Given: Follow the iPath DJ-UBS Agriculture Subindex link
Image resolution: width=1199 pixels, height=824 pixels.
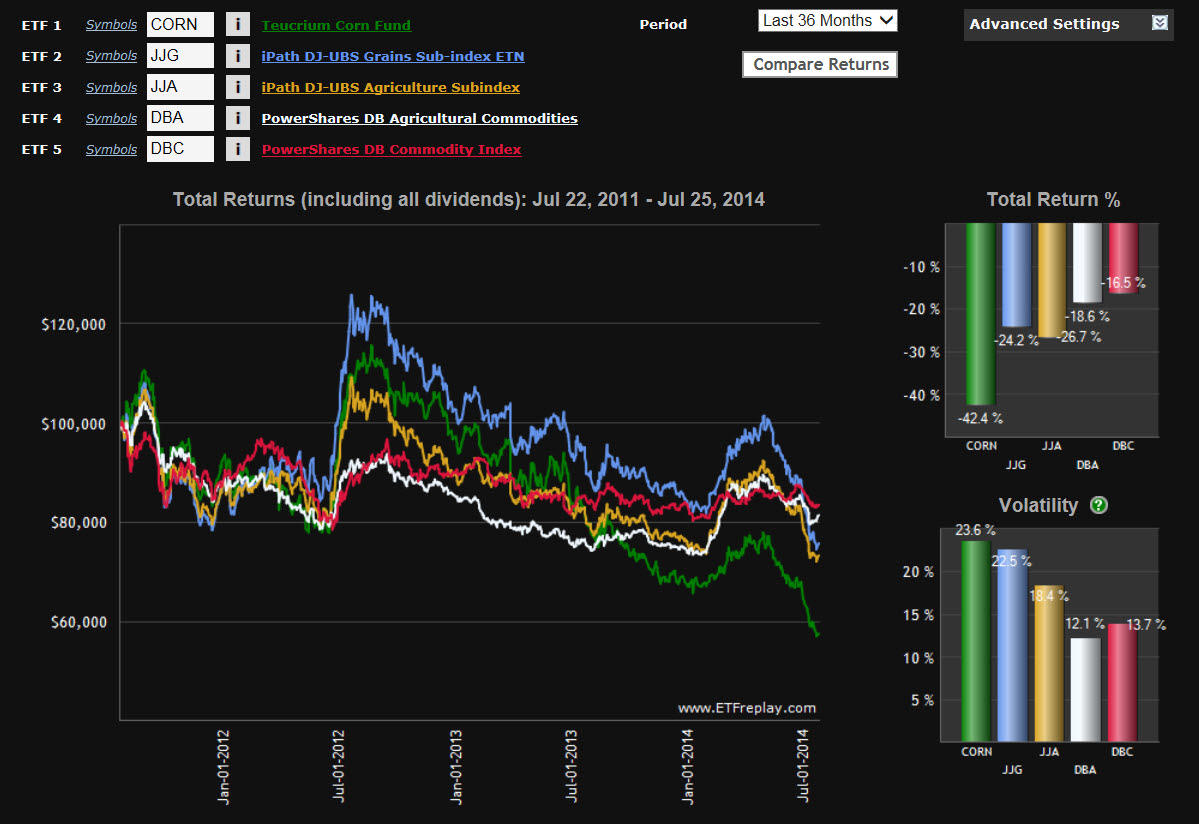Looking at the screenshot, I should 390,88.
